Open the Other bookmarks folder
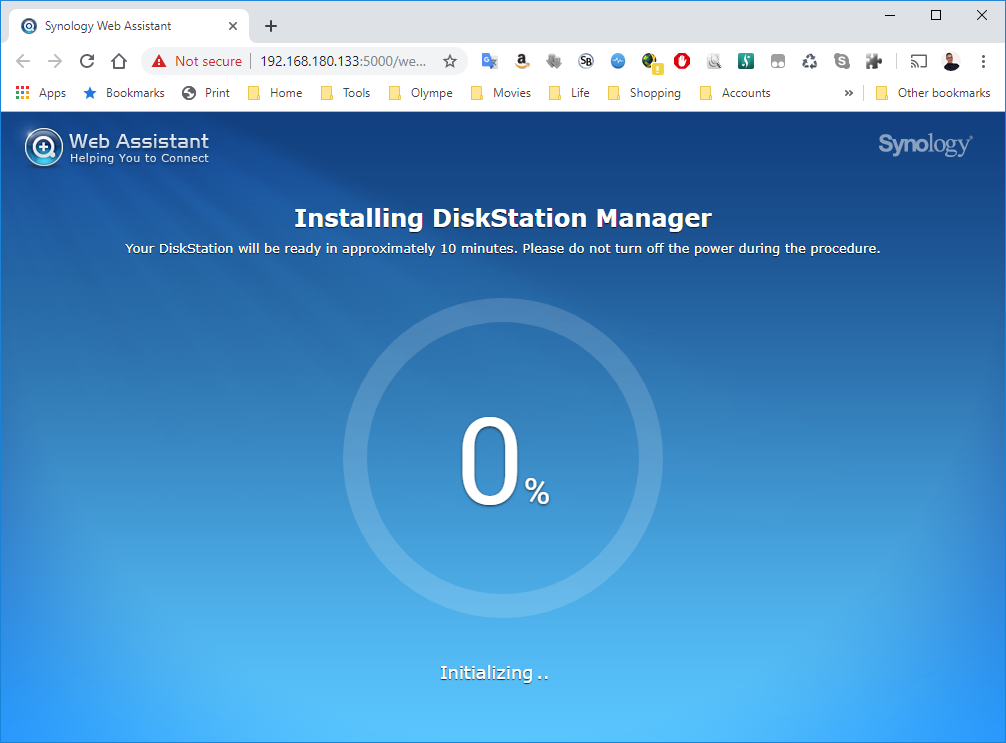The image size is (1006, 743). click(x=934, y=93)
